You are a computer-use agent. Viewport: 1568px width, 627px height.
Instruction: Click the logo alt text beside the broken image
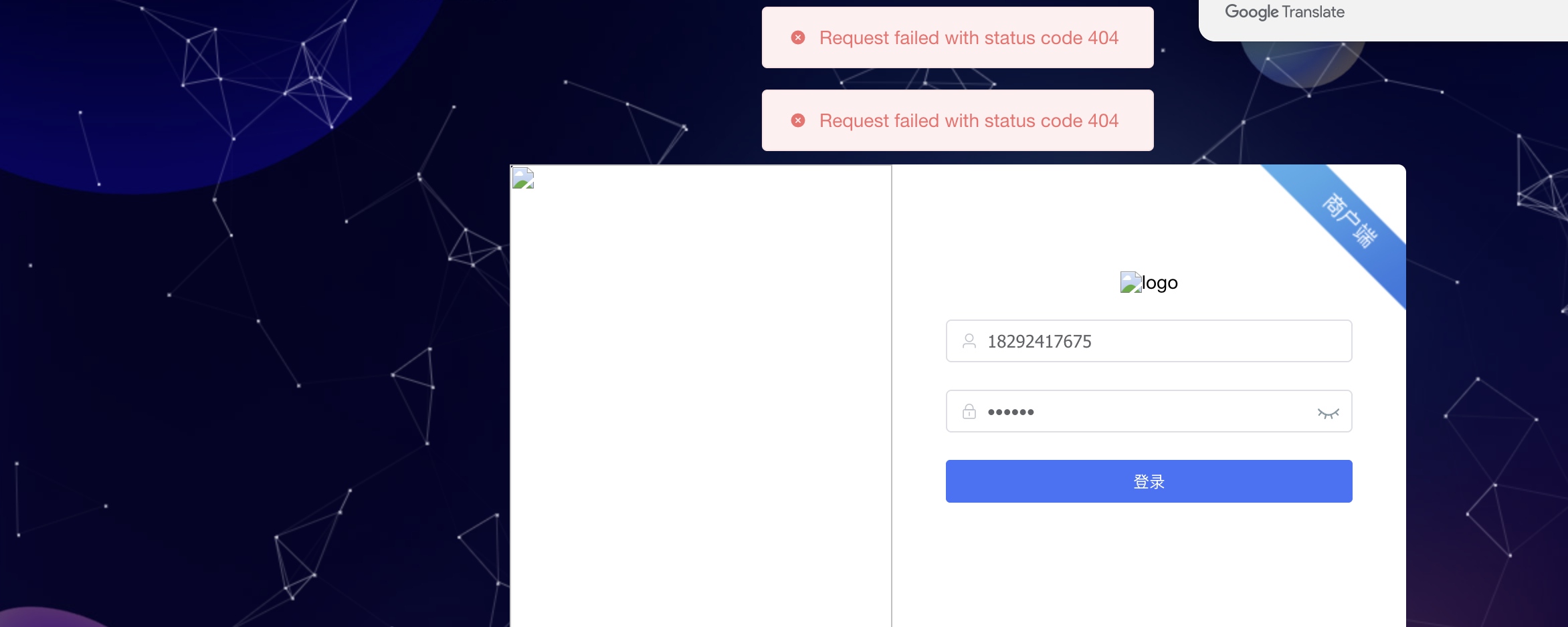pos(1160,283)
